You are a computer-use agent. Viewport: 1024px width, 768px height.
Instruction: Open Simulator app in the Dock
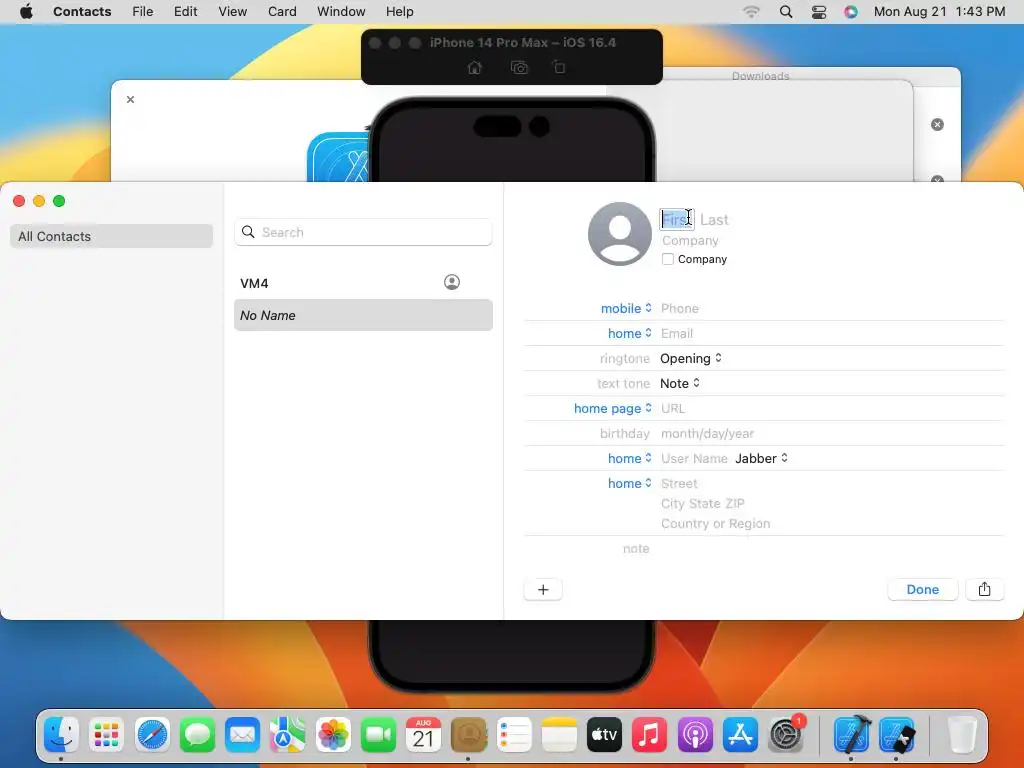tap(897, 735)
